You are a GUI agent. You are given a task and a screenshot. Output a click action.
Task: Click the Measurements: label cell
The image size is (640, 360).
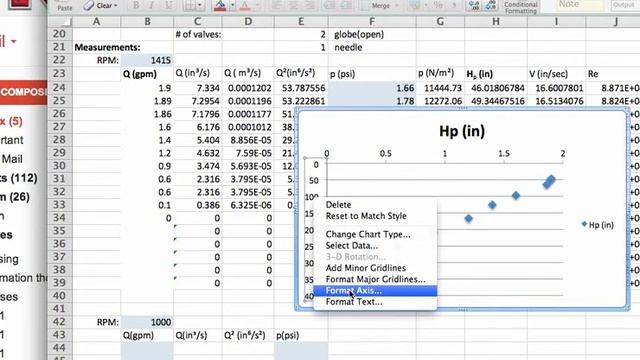coord(107,47)
